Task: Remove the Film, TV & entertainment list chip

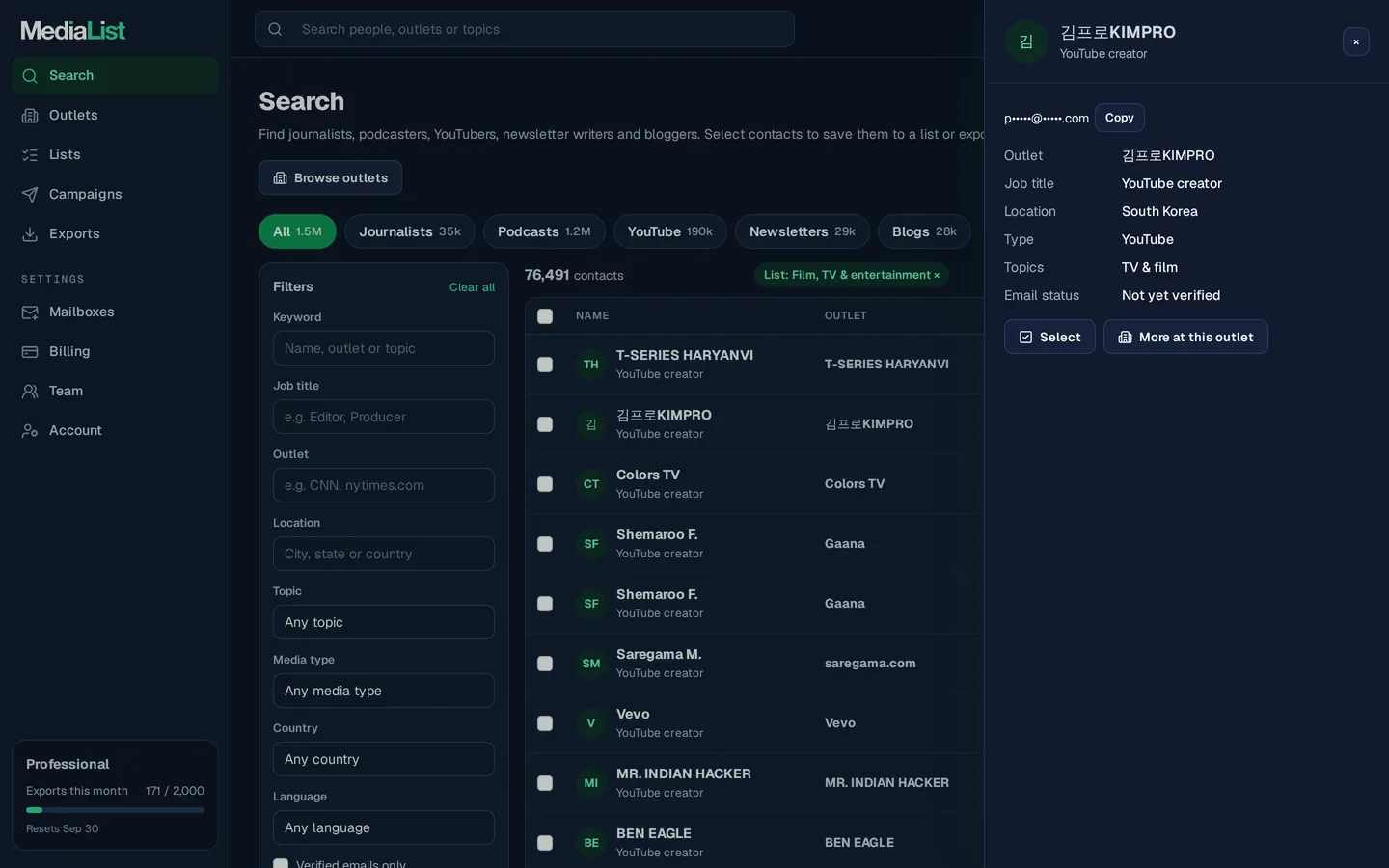Action: click(937, 276)
